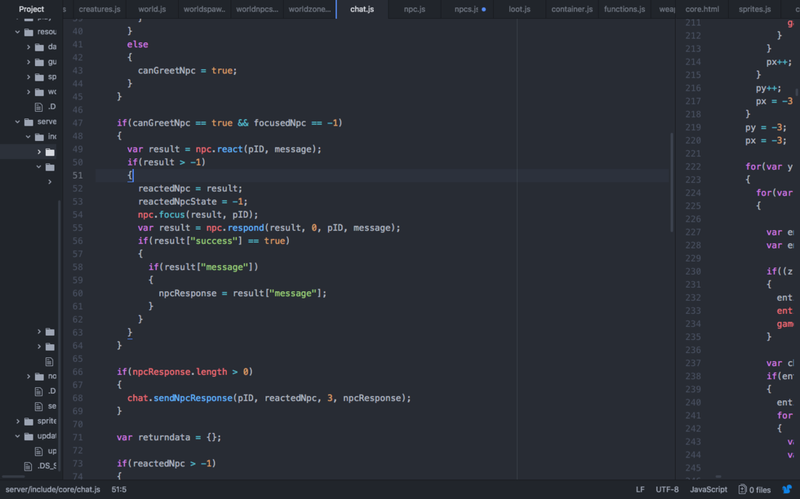Click "npc.react(pID, message);" on line 49

(x=259, y=149)
